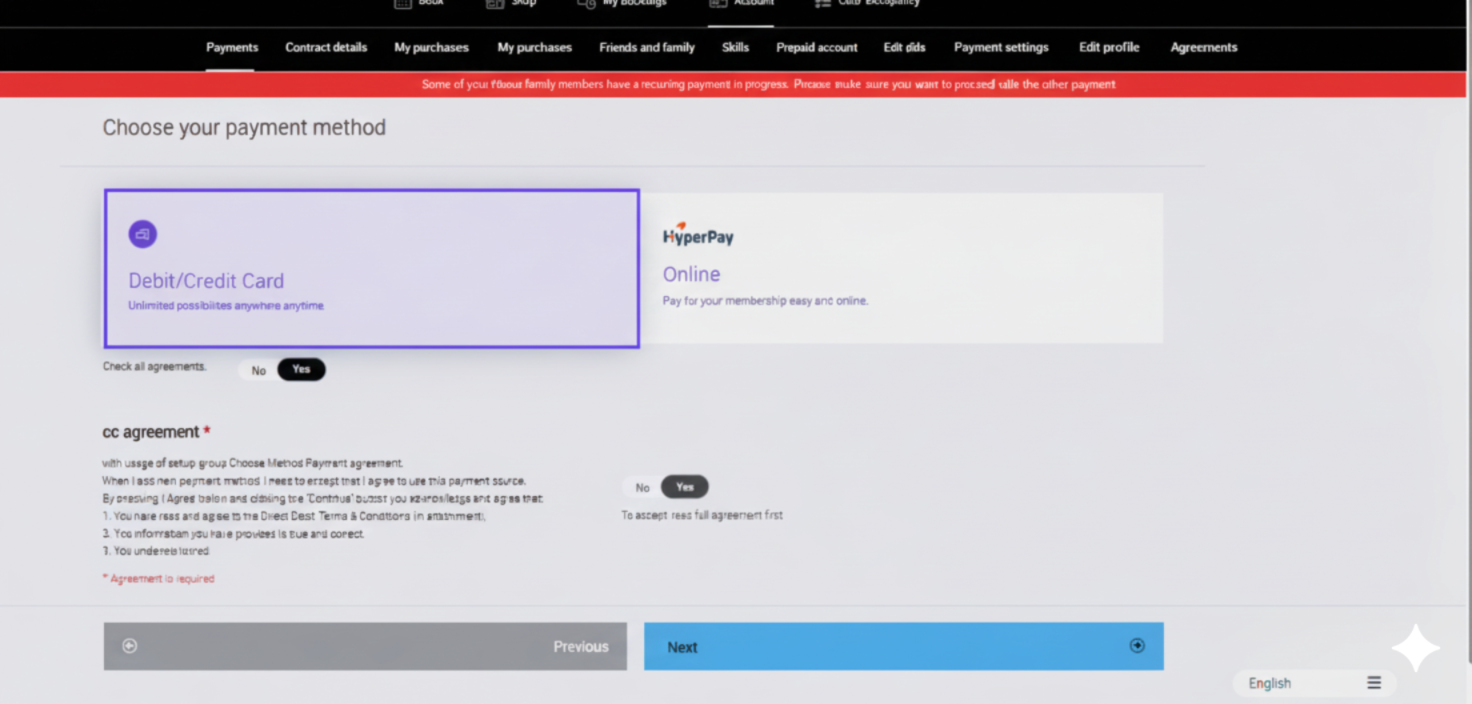The image size is (1472, 704).
Task: Set Check all agreements to No
Action: [259, 371]
